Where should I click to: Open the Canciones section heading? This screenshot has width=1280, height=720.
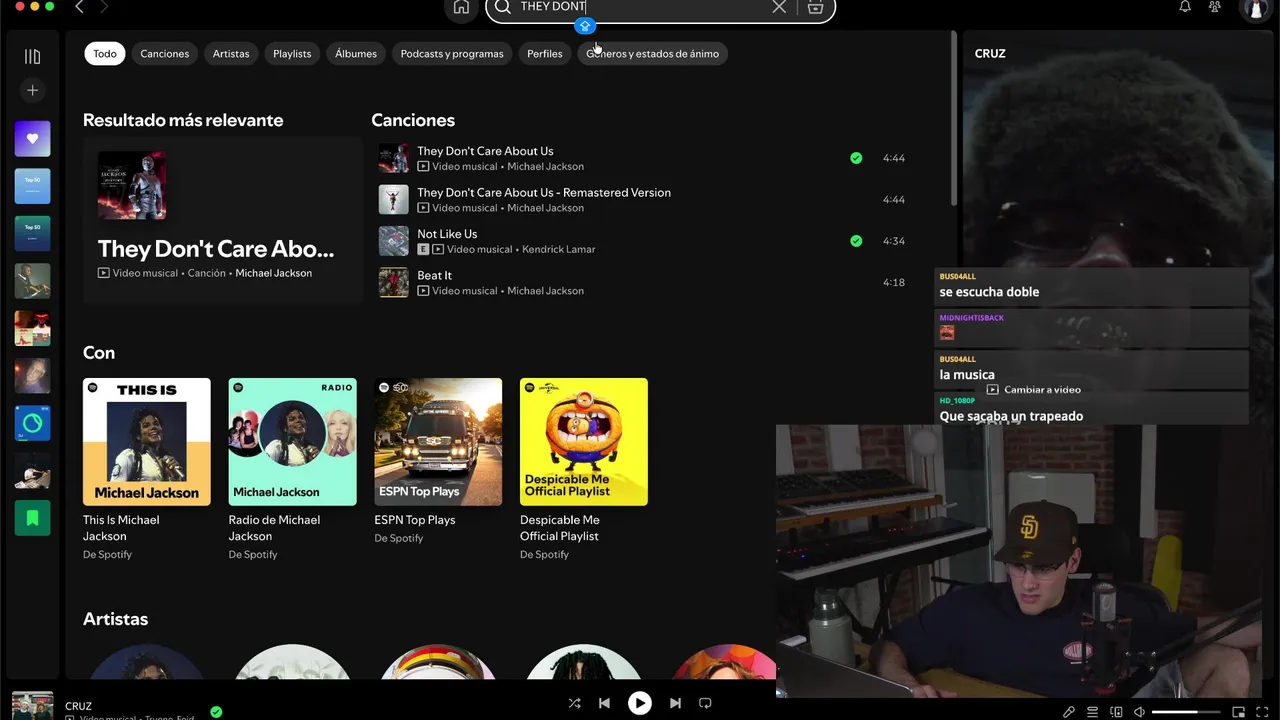coord(413,120)
